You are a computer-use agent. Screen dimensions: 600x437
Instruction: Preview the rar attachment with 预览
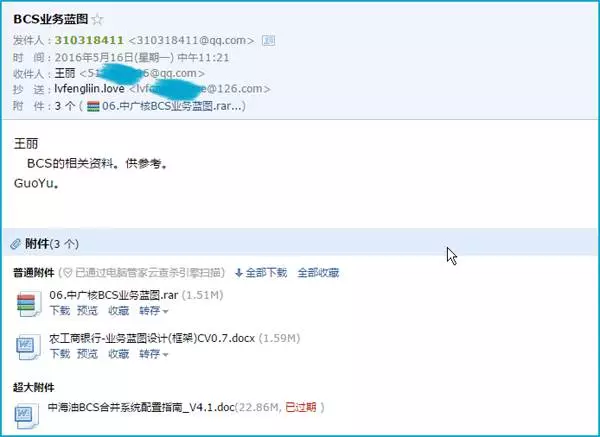(87, 311)
